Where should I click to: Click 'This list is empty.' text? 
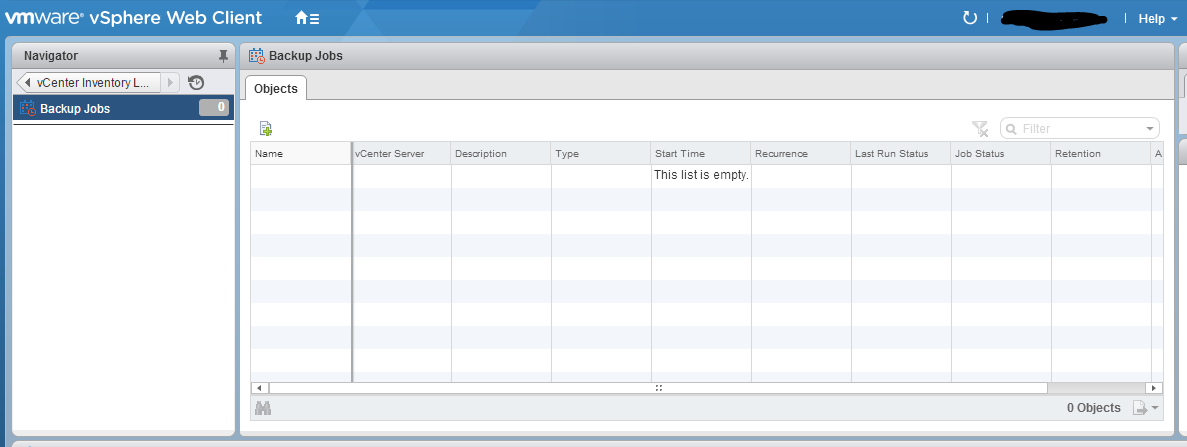click(x=701, y=175)
